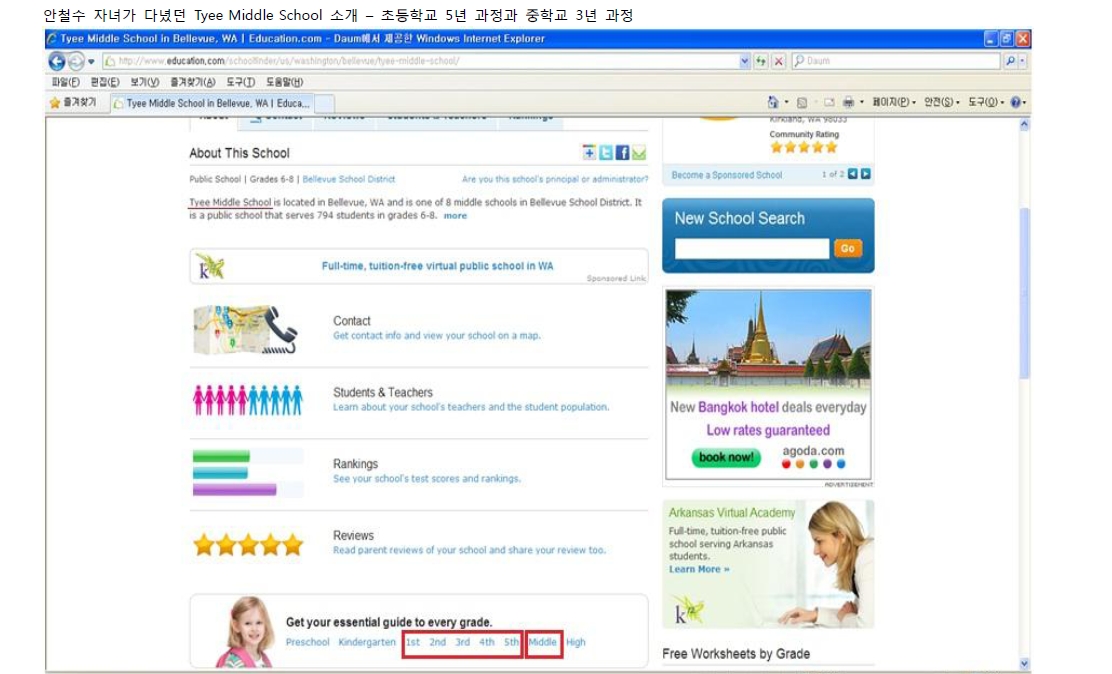Click the green email share icon

pos(638,153)
